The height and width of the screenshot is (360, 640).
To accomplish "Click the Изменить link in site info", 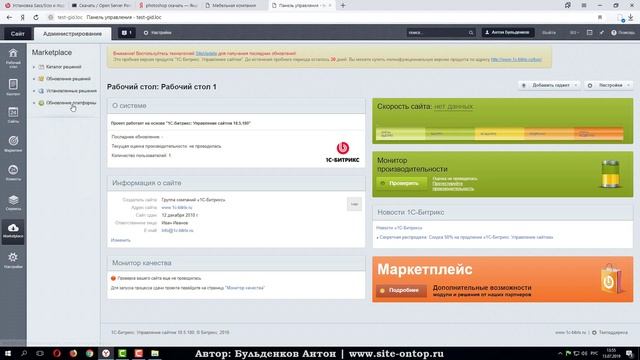I will pos(121,240).
